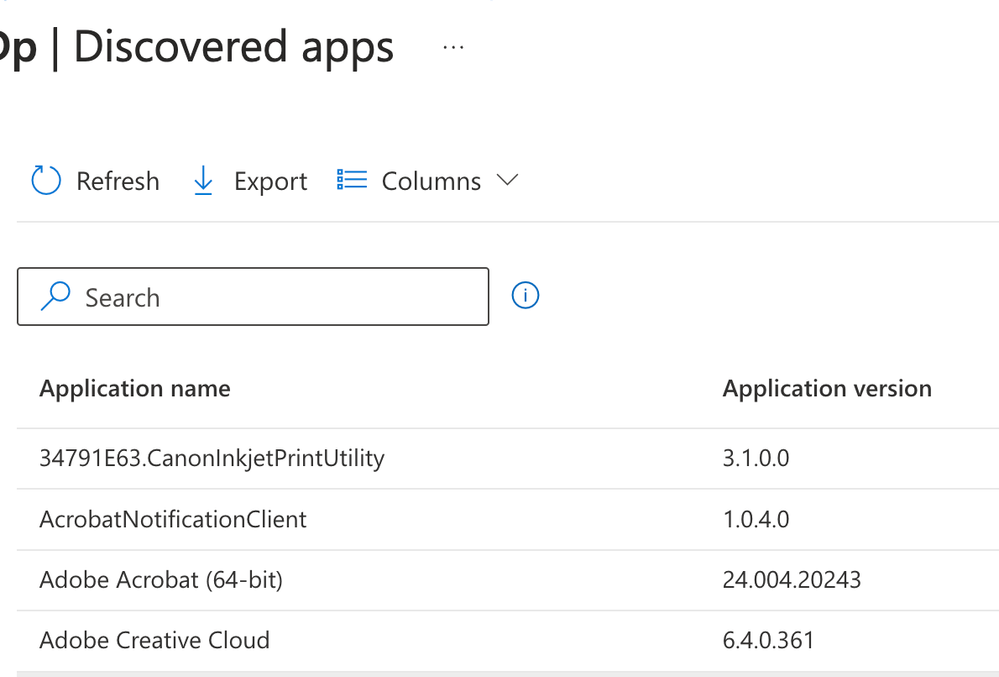Viewport: 999px width, 677px height.
Task: Click version 1.0.4.0 cell
Action: tap(756, 519)
